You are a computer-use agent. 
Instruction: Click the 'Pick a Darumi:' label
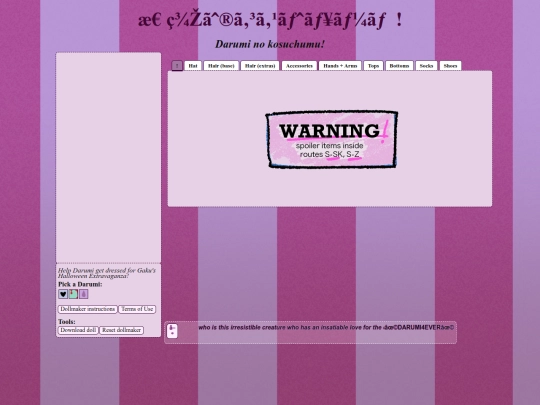[80, 284]
